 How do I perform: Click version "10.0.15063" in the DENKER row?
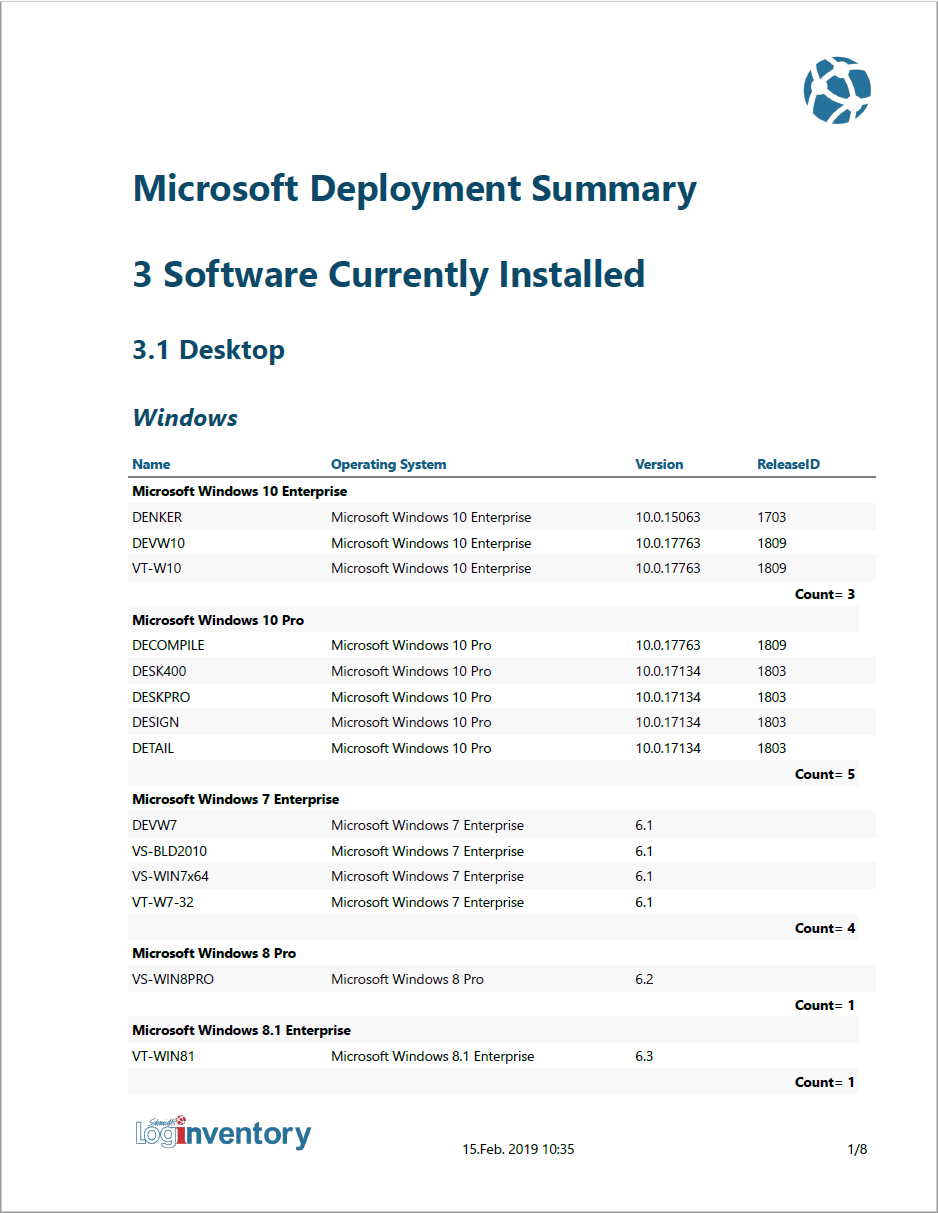[668, 517]
